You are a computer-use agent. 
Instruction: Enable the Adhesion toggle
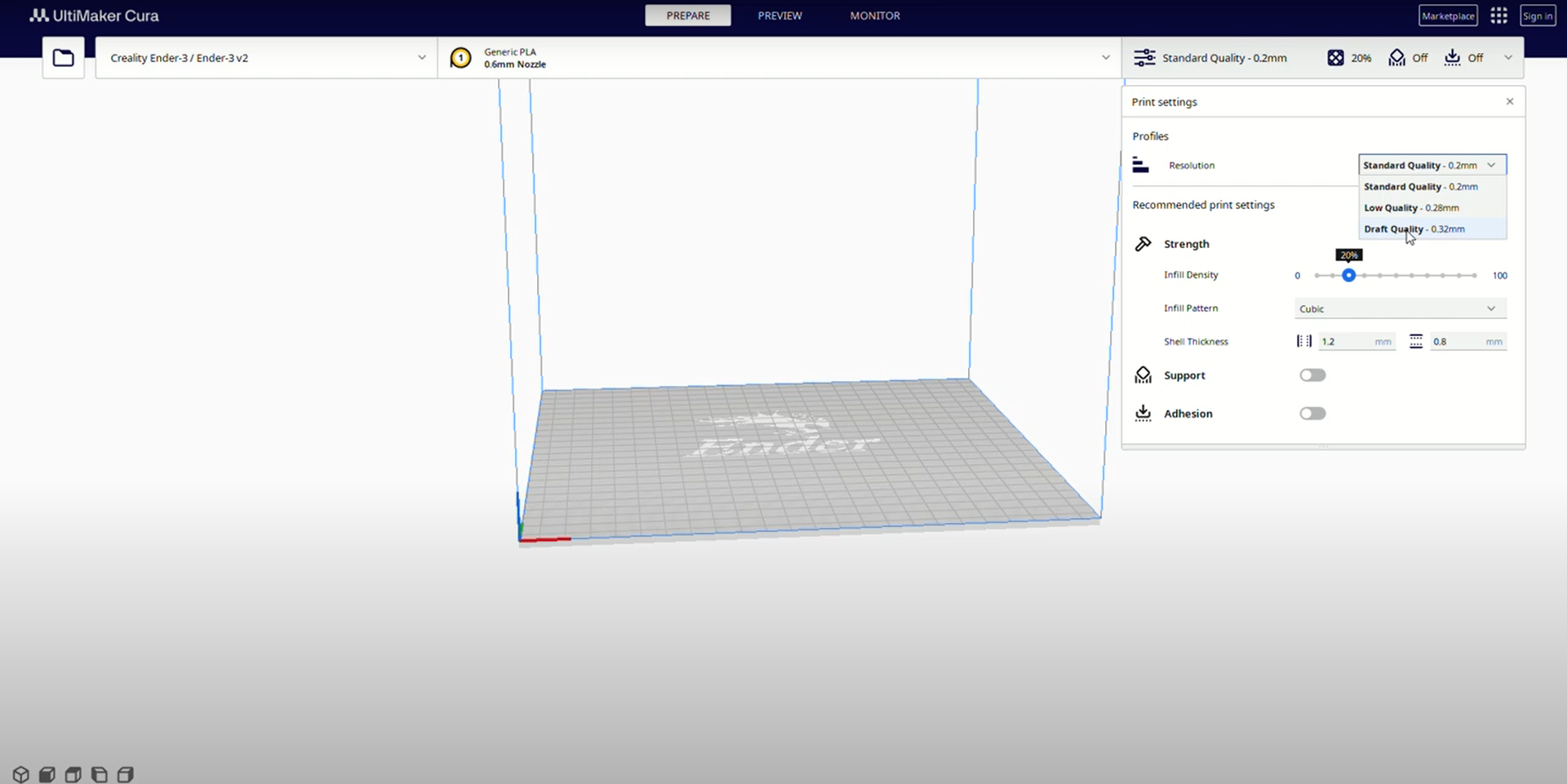point(1312,414)
